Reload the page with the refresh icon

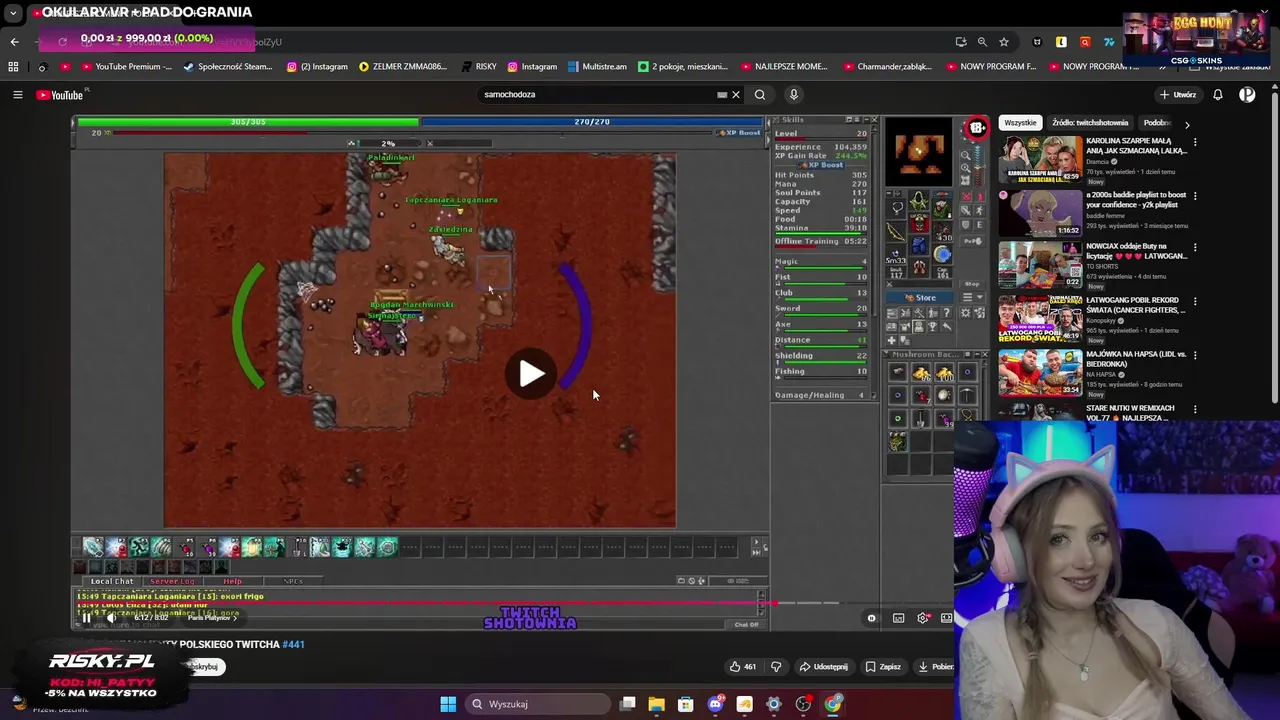[x=62, y=42]
